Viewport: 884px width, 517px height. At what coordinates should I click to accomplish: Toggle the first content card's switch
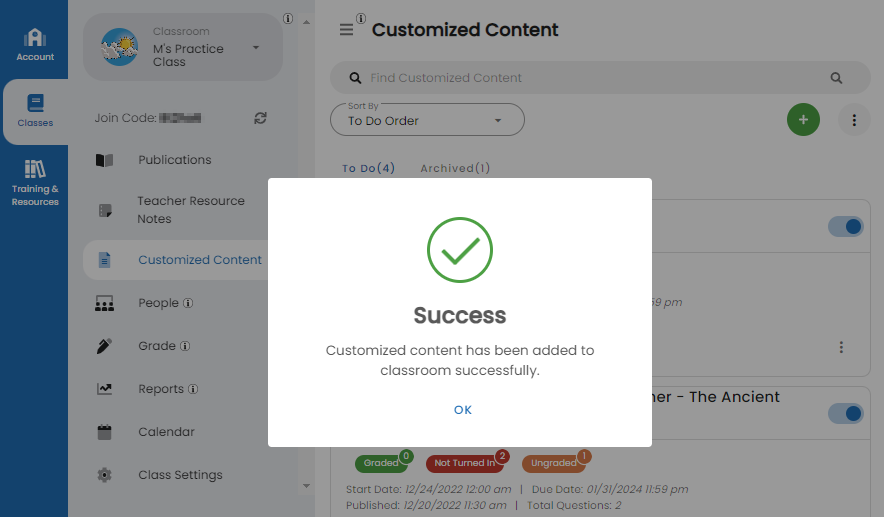point(846,227)
